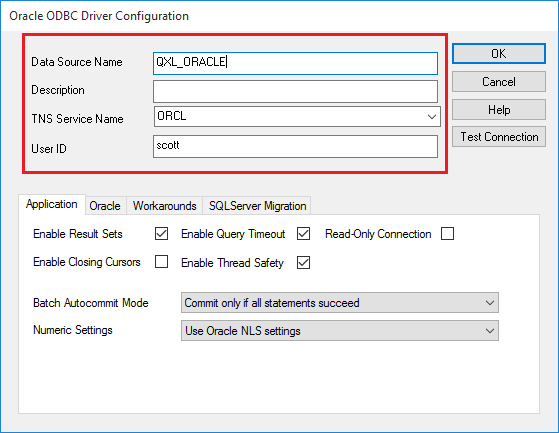Focus the Data Source Name field
Image resolution: width=559 pixels, height=433 pixels.
coord(295,63)
